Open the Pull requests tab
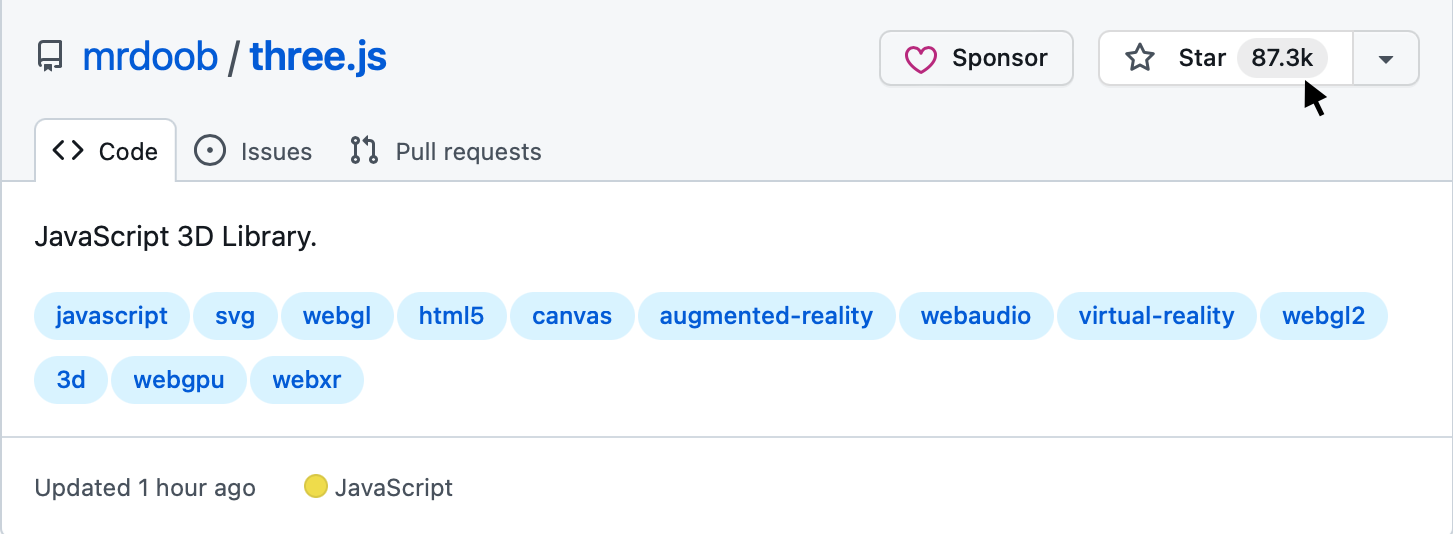 coord(468,152)
